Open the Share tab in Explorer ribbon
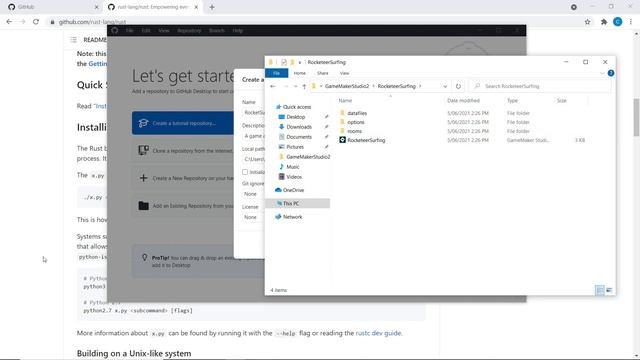The image size is (640, 360). (322, 73)
